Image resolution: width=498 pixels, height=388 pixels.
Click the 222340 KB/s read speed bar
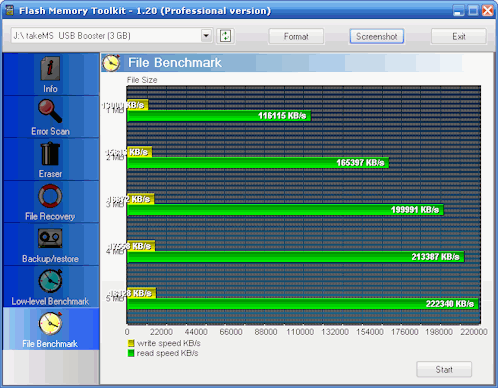tap(303, 304)
